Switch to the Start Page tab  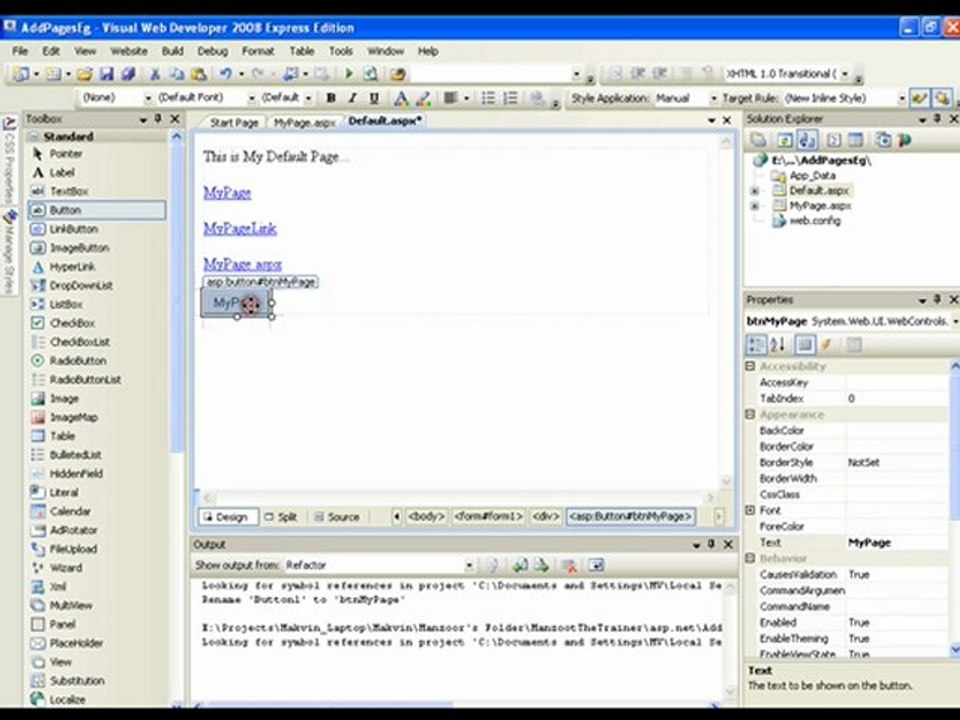[234, 122]
